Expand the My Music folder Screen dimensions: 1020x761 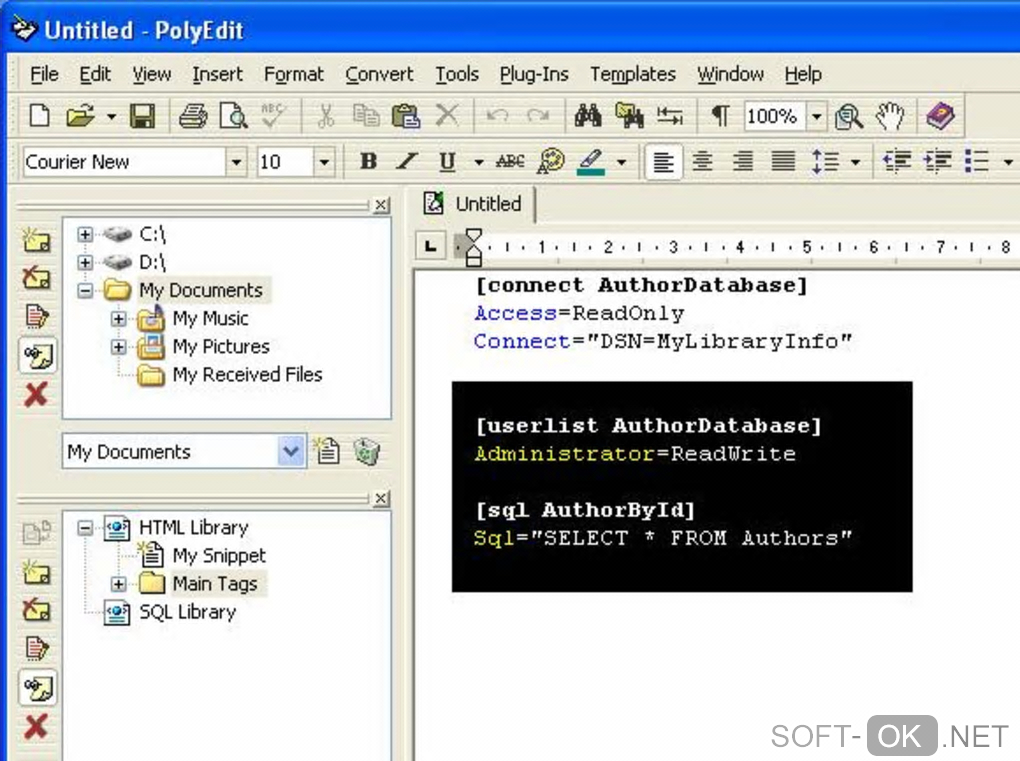pyautogui.click(x=118, y=319)
